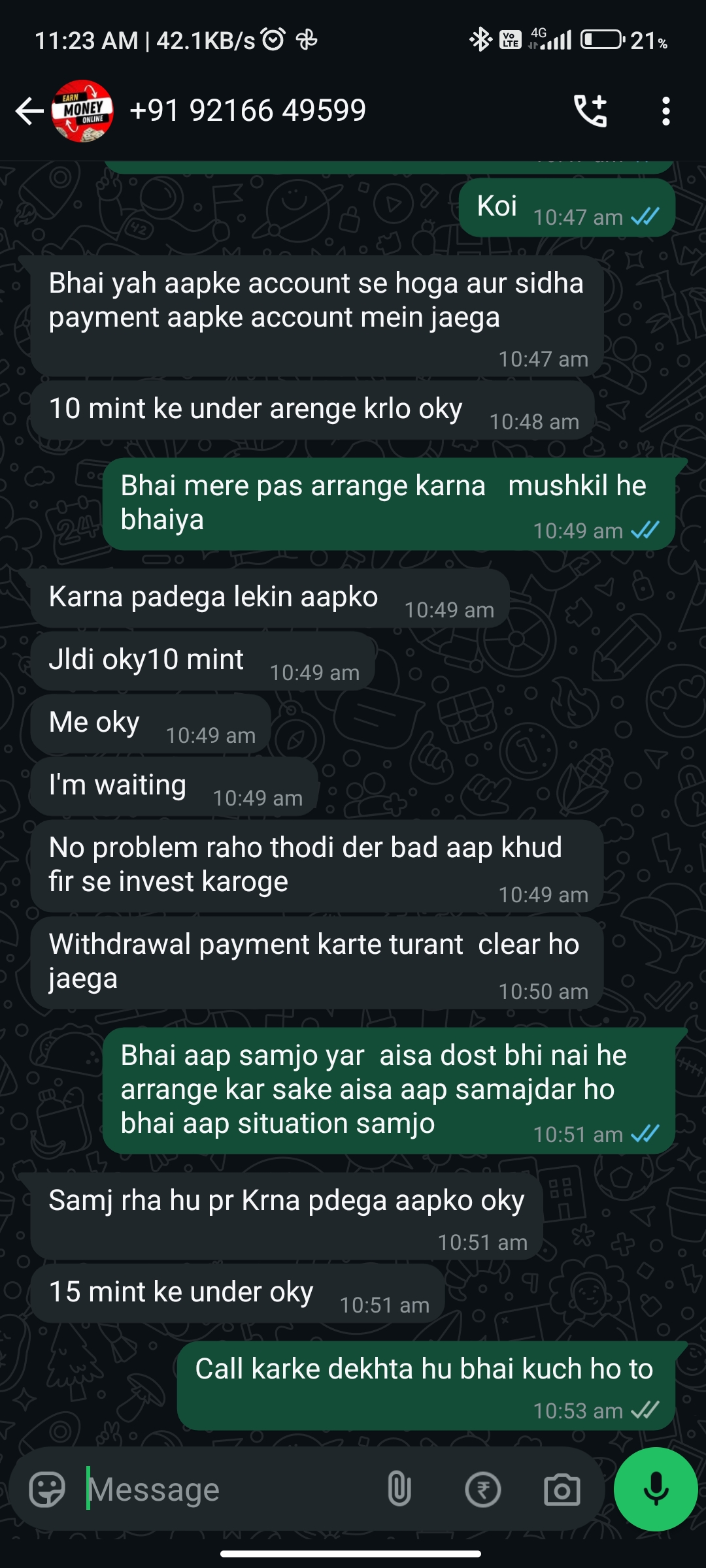
Task: Select the 'Withdrawal payment karte turant' message
Action: tap(317, 963)
